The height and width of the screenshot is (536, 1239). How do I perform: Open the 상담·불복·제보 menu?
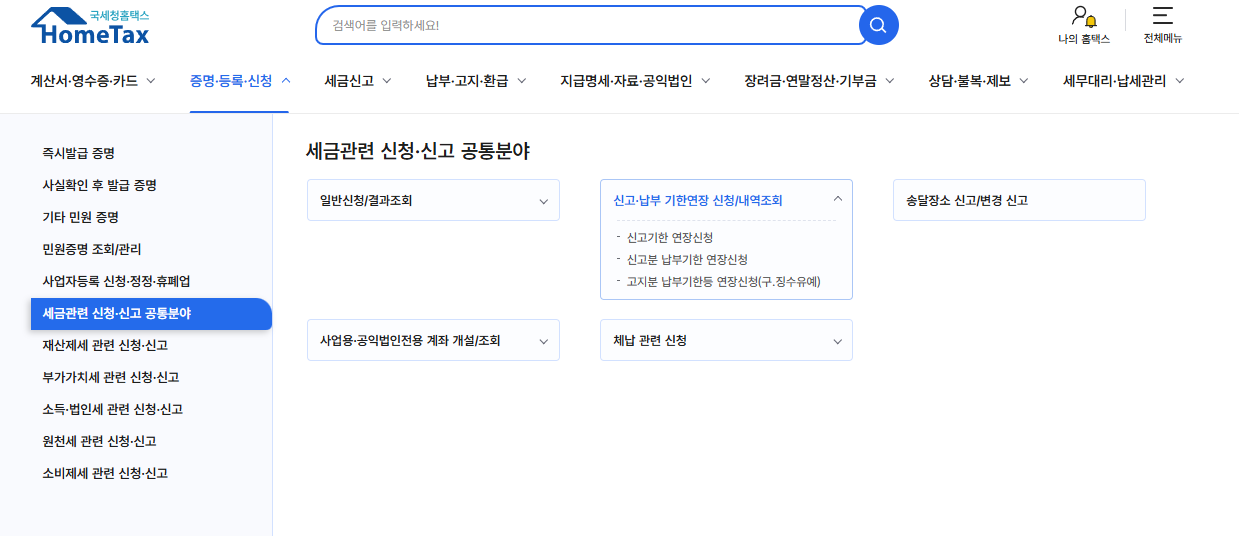click(x=978, y=81)
